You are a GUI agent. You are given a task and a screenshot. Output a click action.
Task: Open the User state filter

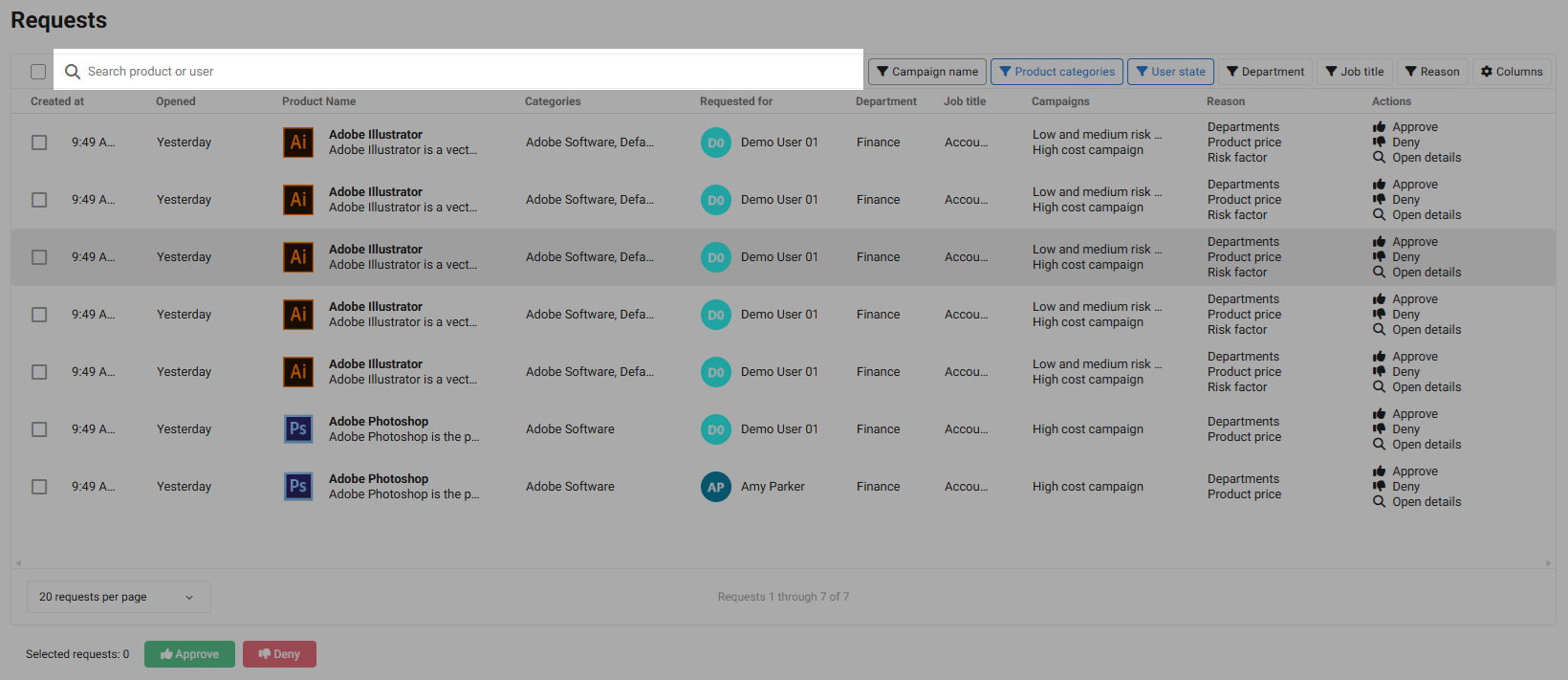[1170, 72]
